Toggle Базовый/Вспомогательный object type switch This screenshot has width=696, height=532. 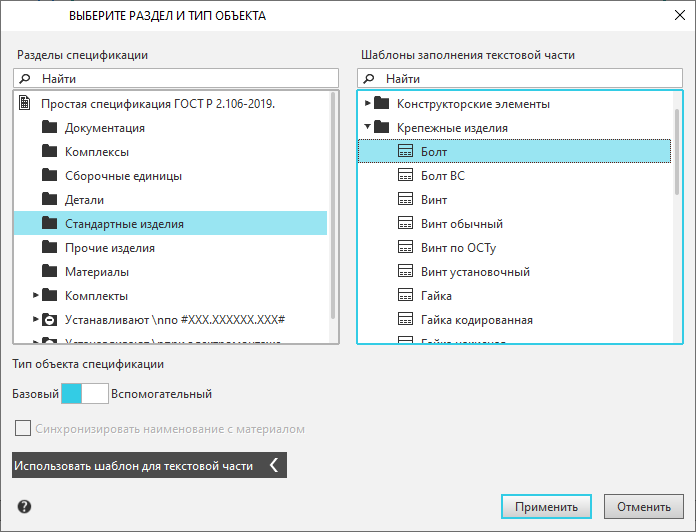[x=84, y=394]
